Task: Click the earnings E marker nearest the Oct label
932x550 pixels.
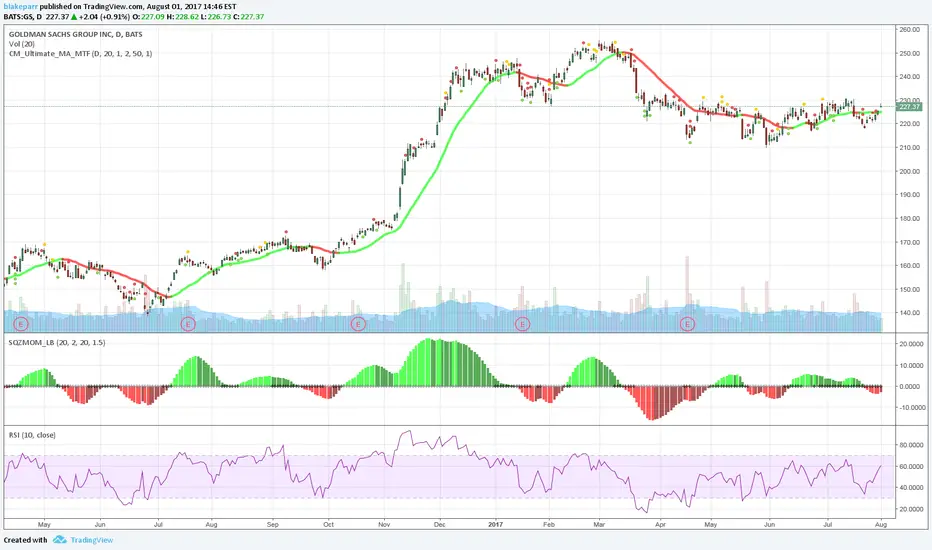Action: click(358, 324)
